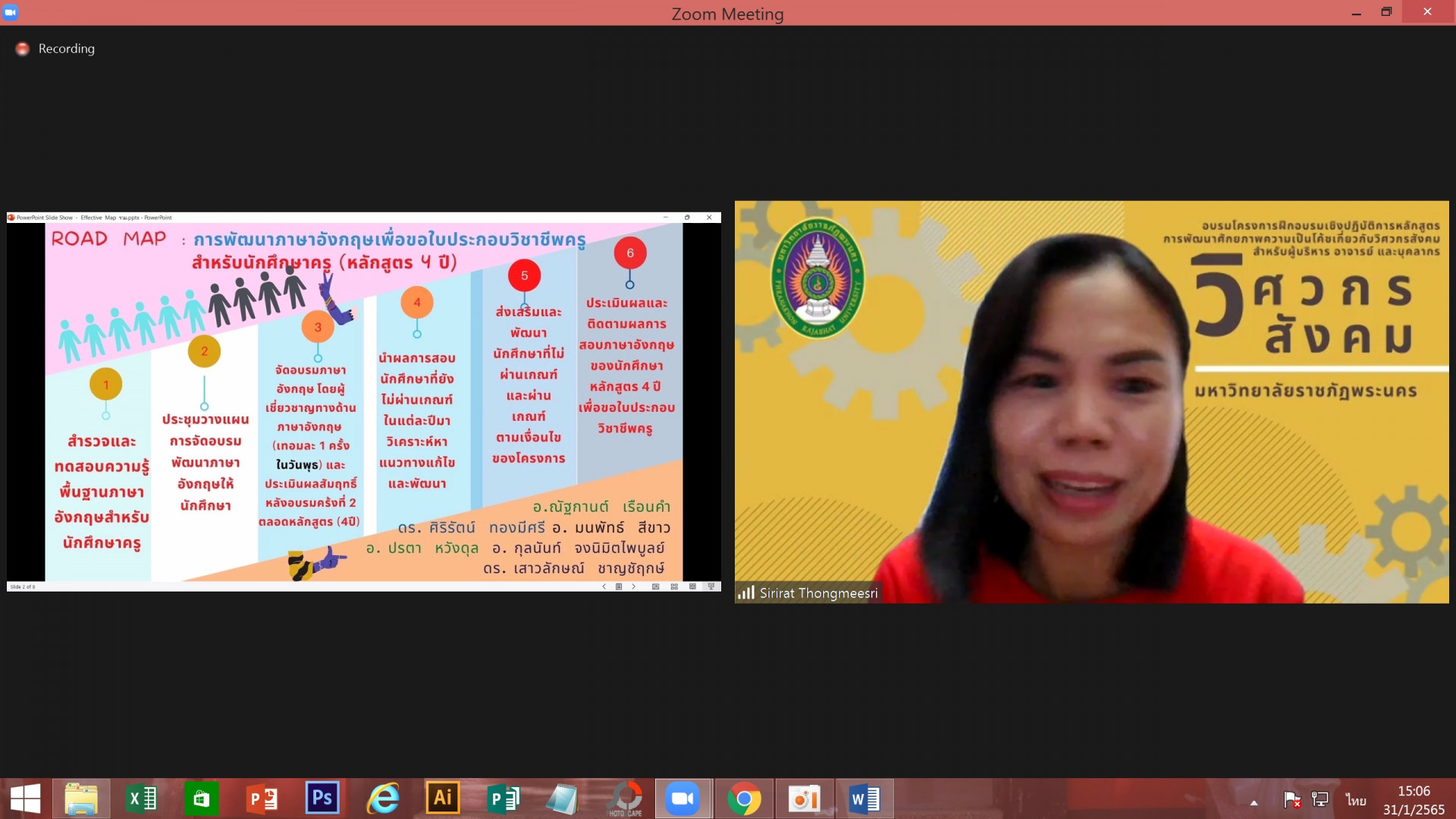Switch to Google Chrome in the taskbar
The height and width of the screenshot is (819, 1456).
[744, 799]
